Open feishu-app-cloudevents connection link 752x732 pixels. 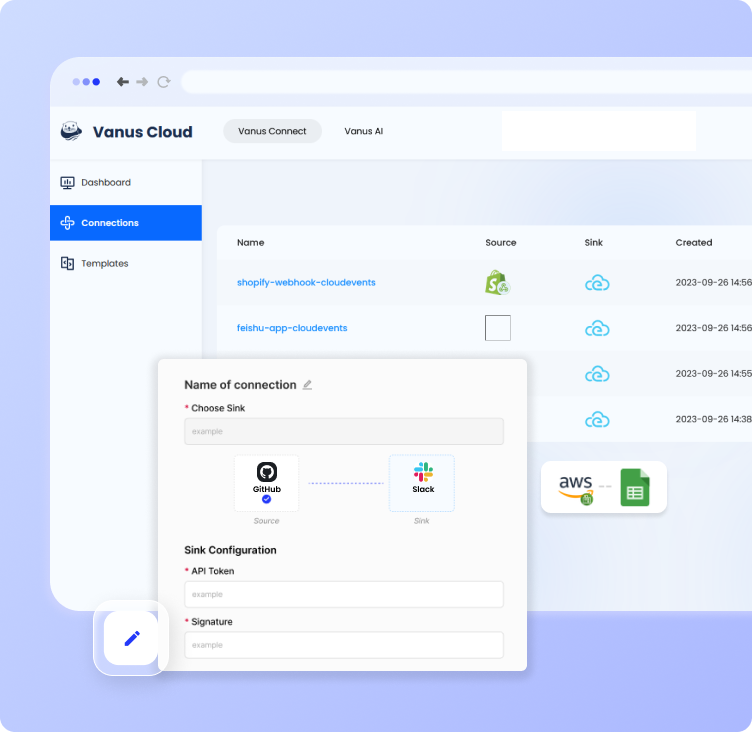[x=292, y=328]
